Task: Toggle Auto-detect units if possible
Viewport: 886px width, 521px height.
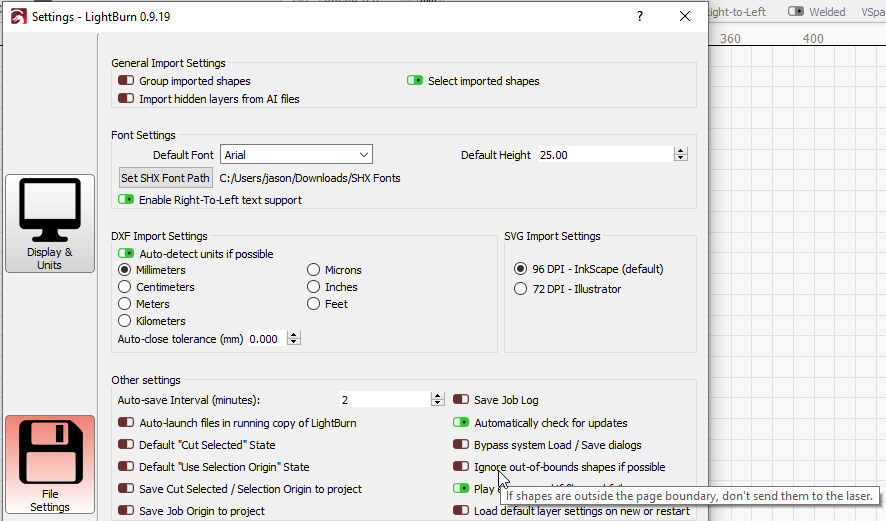Action: pyautogui.click(x=126, y=254)
